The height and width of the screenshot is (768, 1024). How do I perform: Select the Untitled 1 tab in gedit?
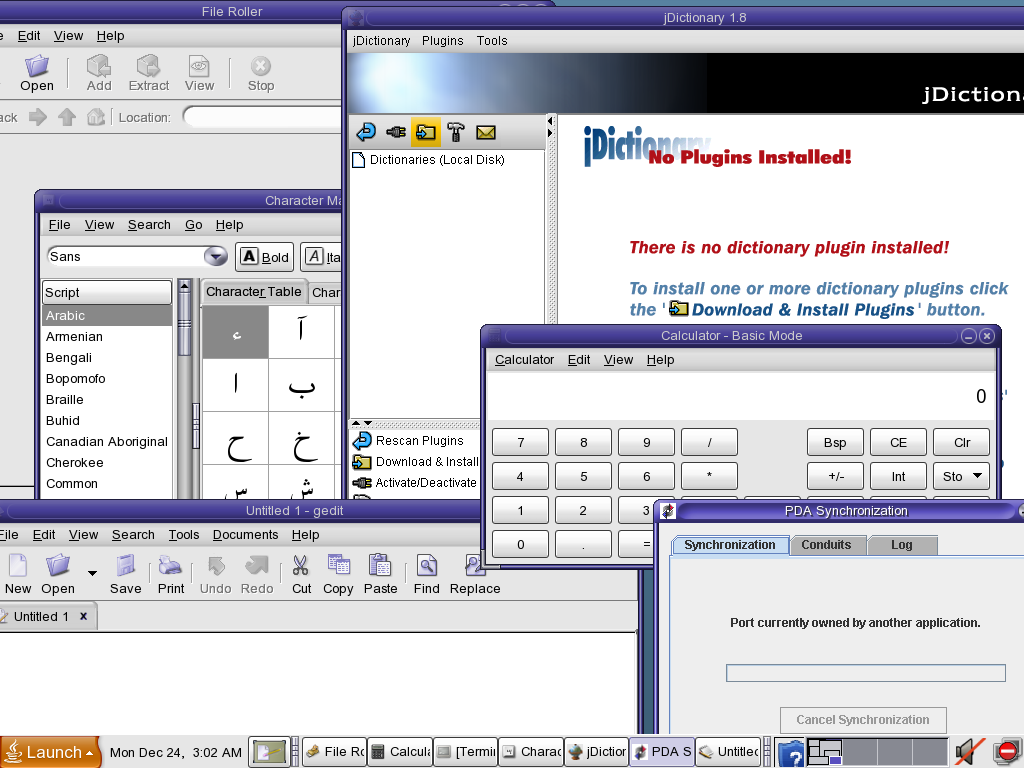point(41,616)
